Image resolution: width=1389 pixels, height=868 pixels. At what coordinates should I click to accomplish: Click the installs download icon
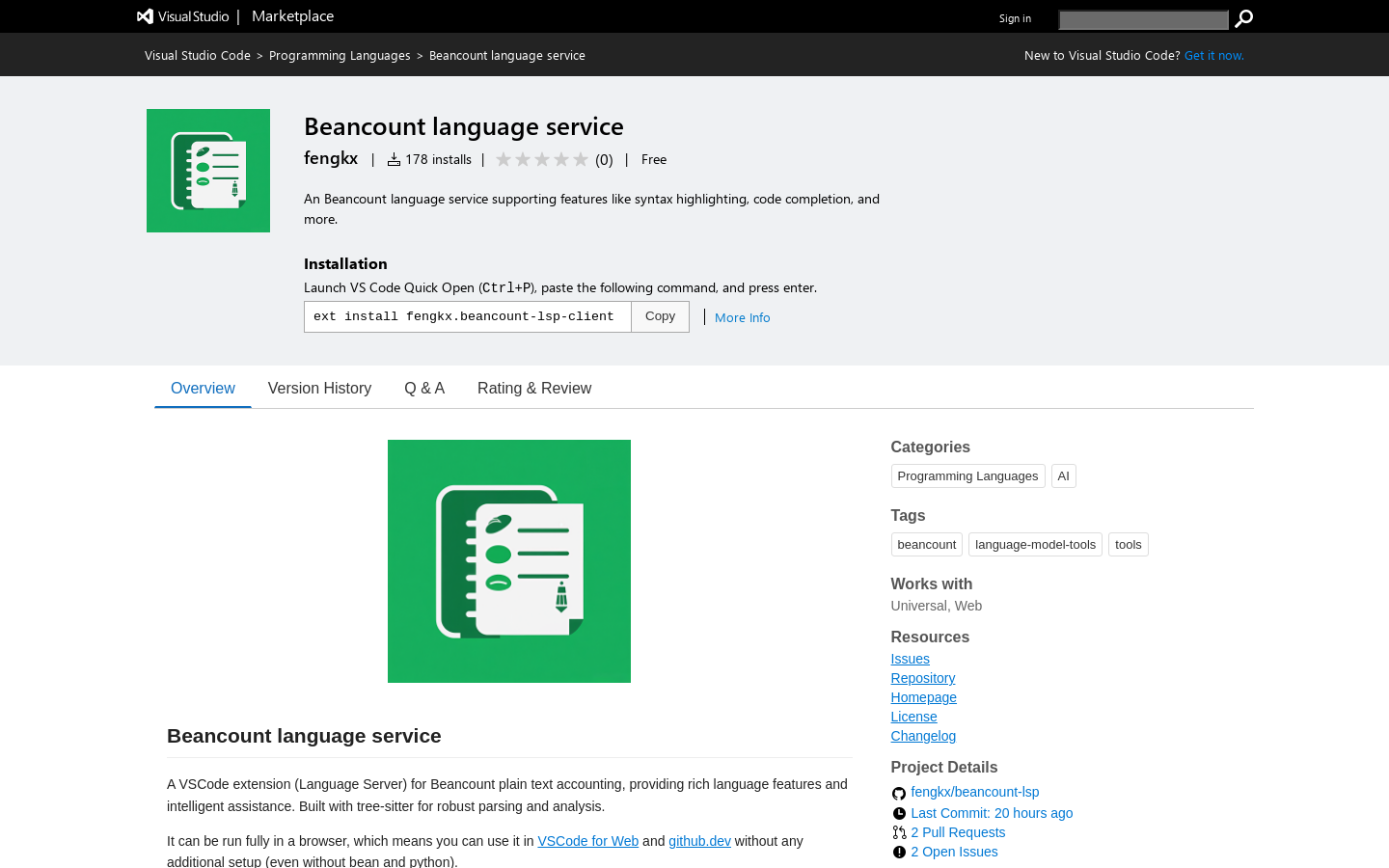(x=394, y=160)
